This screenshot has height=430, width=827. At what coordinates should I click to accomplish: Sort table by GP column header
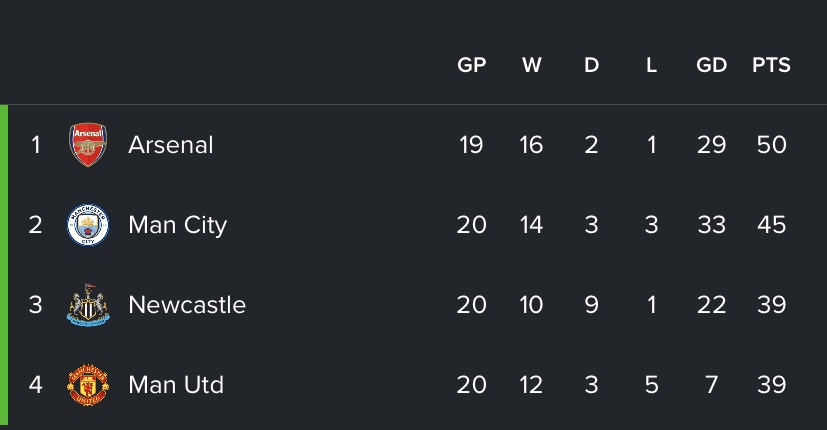point(471,65)
